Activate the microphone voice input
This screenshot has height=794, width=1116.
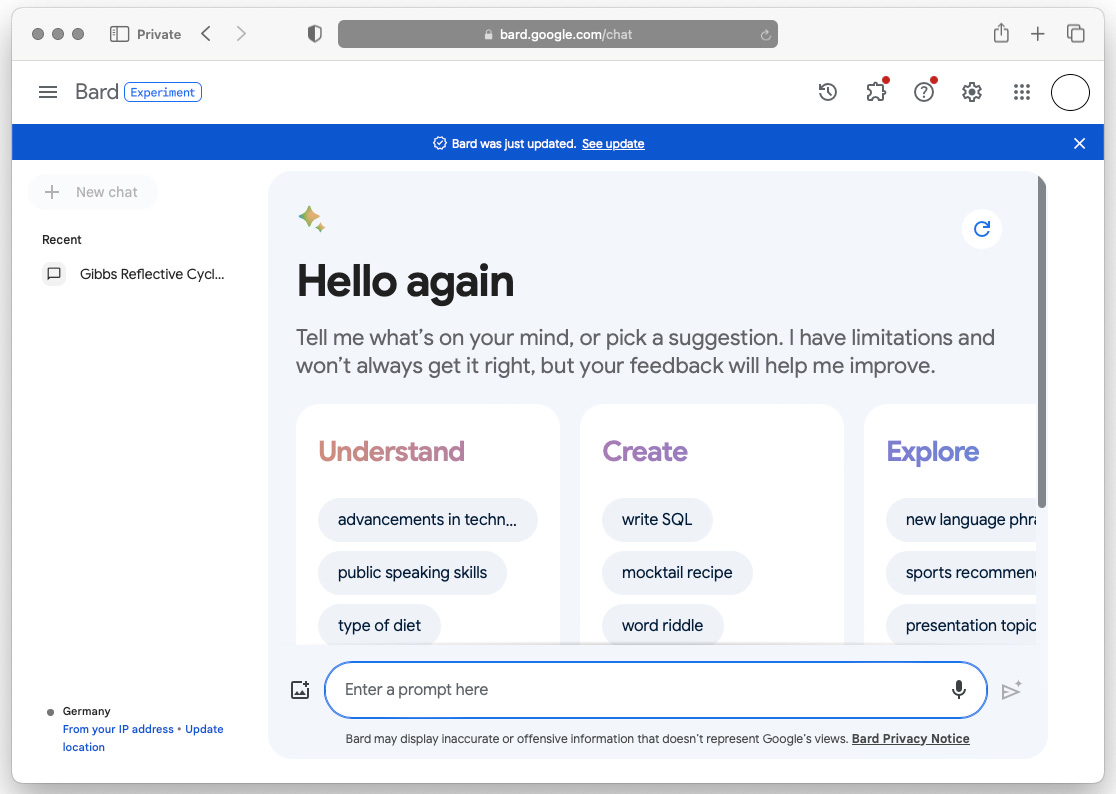click(x=958, y=690)
